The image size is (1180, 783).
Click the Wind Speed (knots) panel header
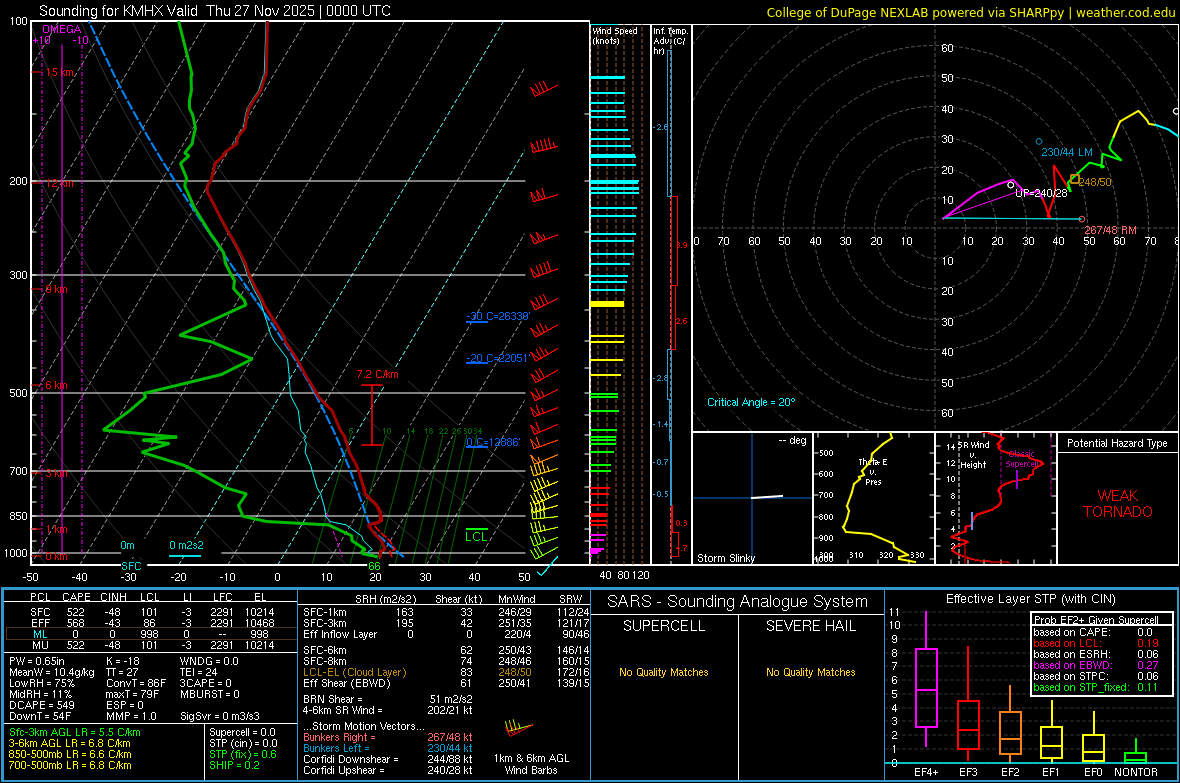click(x=615, y=35)
